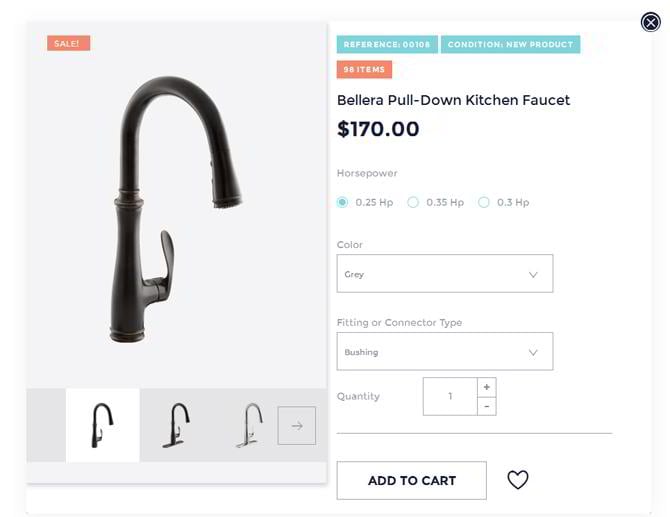Select the 0.25 Hp horsepower option
This screenshot has width=670, height=517.
click(x=342, y=202)
